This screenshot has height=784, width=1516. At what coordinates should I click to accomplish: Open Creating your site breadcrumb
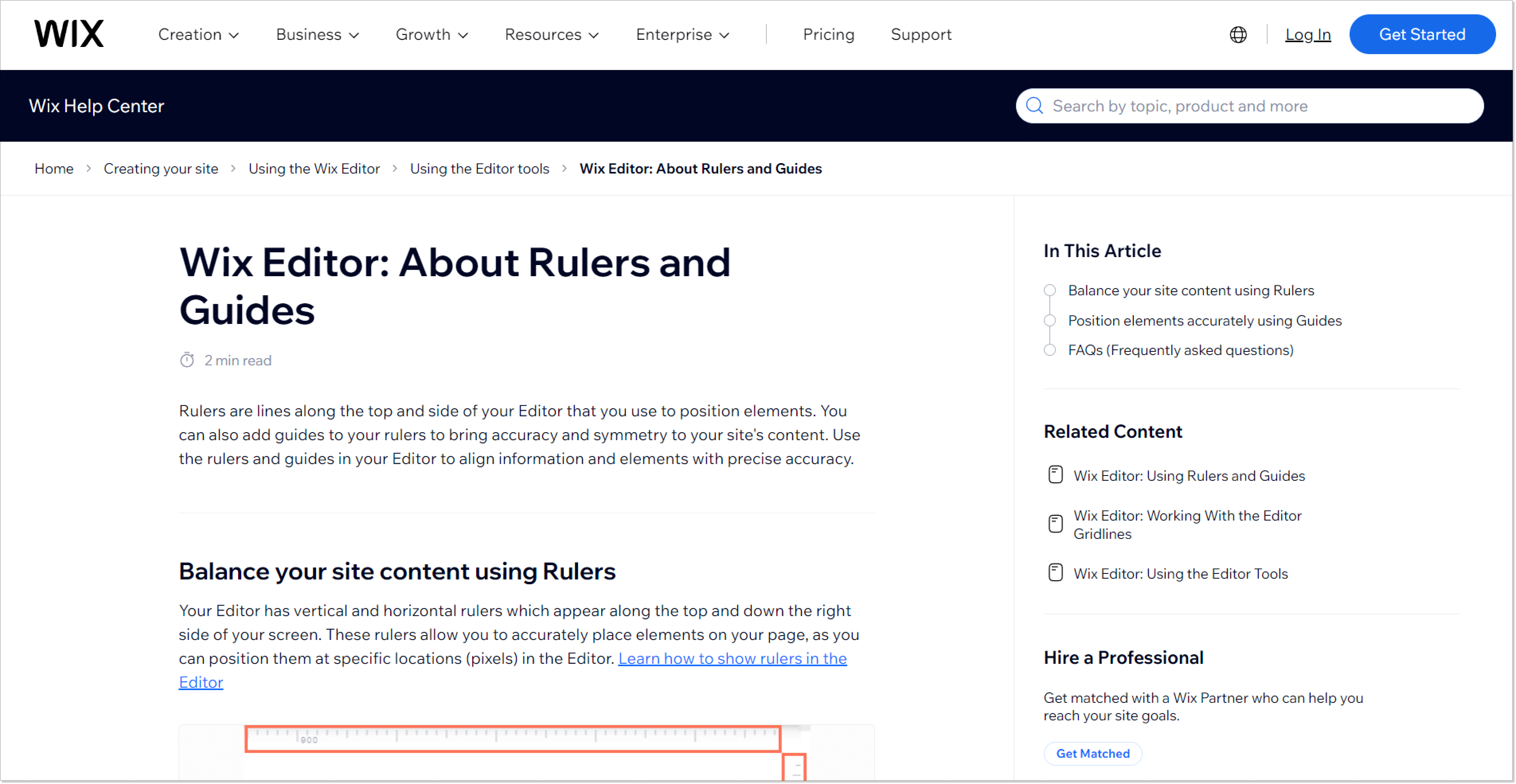[161, 168]
